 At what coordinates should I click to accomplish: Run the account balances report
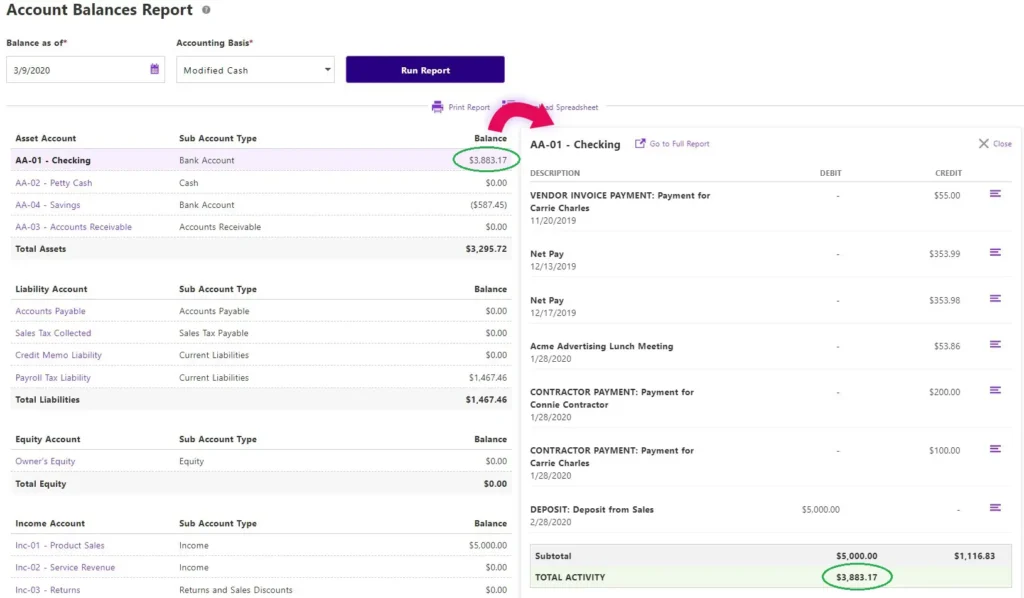pyautogui.click(x=425, y=69)
